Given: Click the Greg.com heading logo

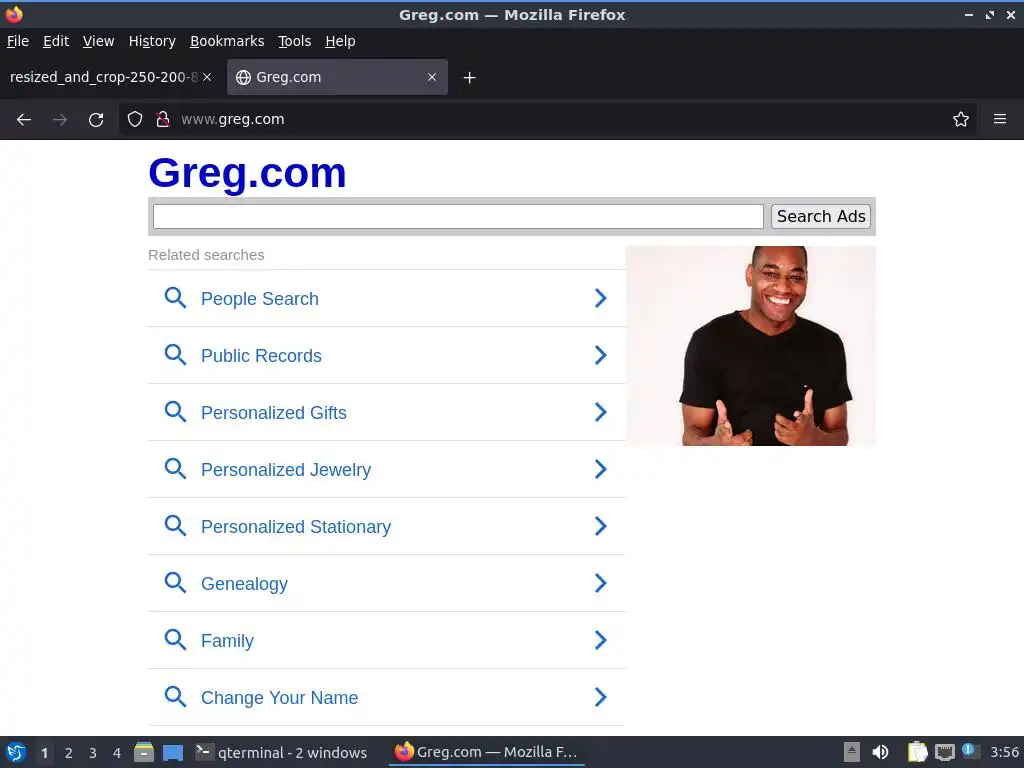Looking at the screenshot, I should [x=247, y=173].
